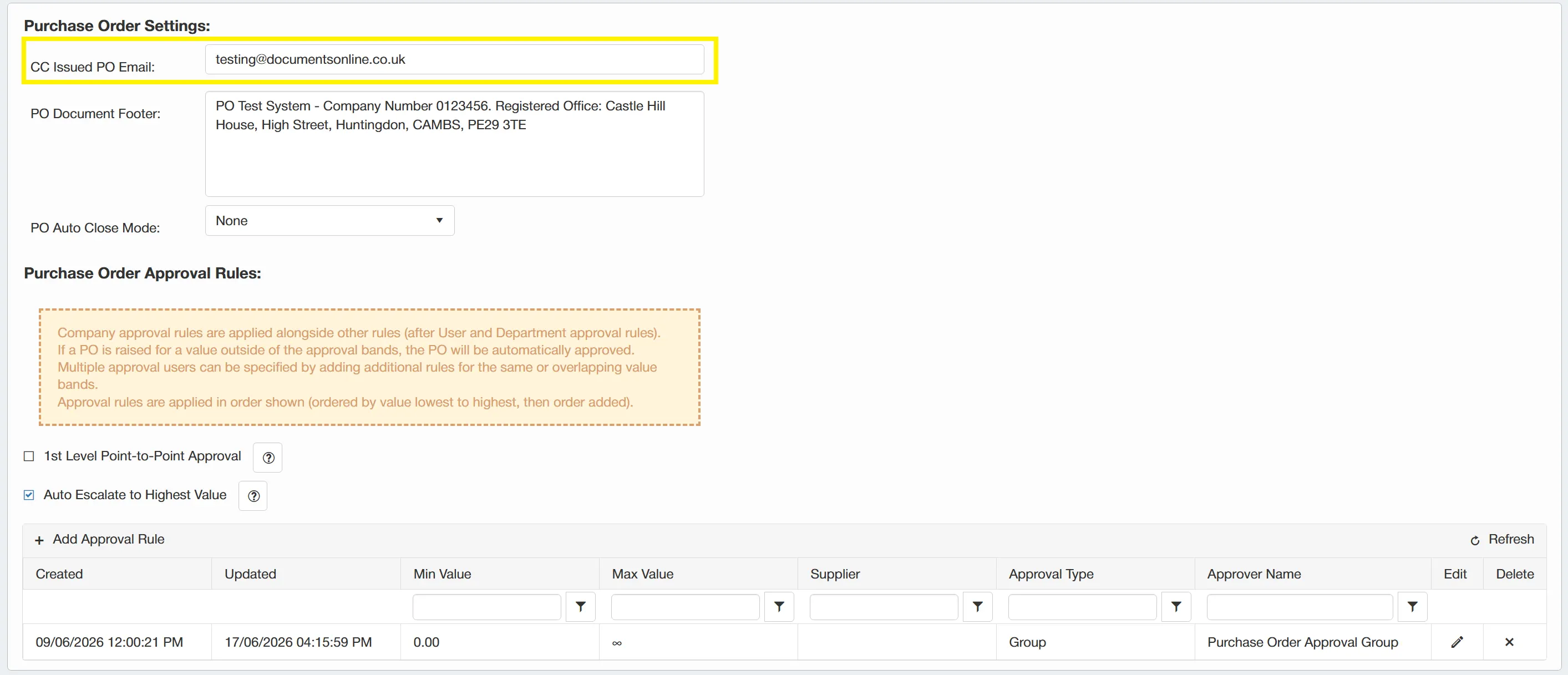
Task: Click the Approval Type filter icon
Action: pyautogui.click(x=1176, y=607)
